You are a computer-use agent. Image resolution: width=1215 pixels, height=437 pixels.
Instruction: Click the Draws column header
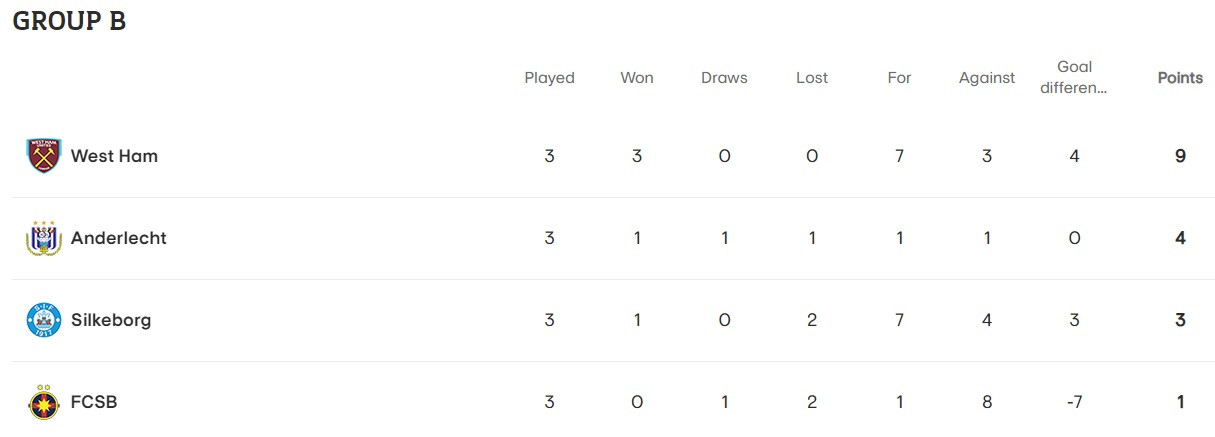(x=724, y=78)
